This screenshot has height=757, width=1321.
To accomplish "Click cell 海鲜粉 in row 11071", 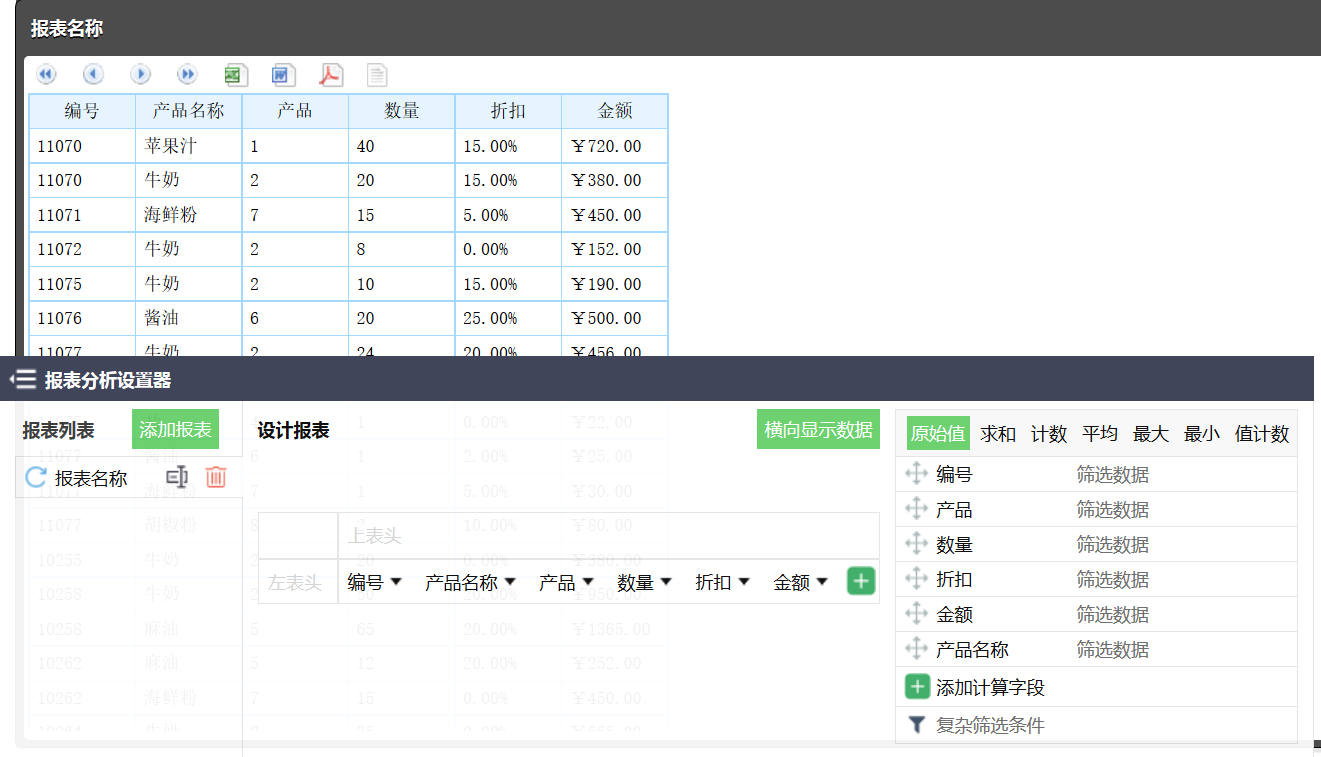I will click(x=189, y=215).
